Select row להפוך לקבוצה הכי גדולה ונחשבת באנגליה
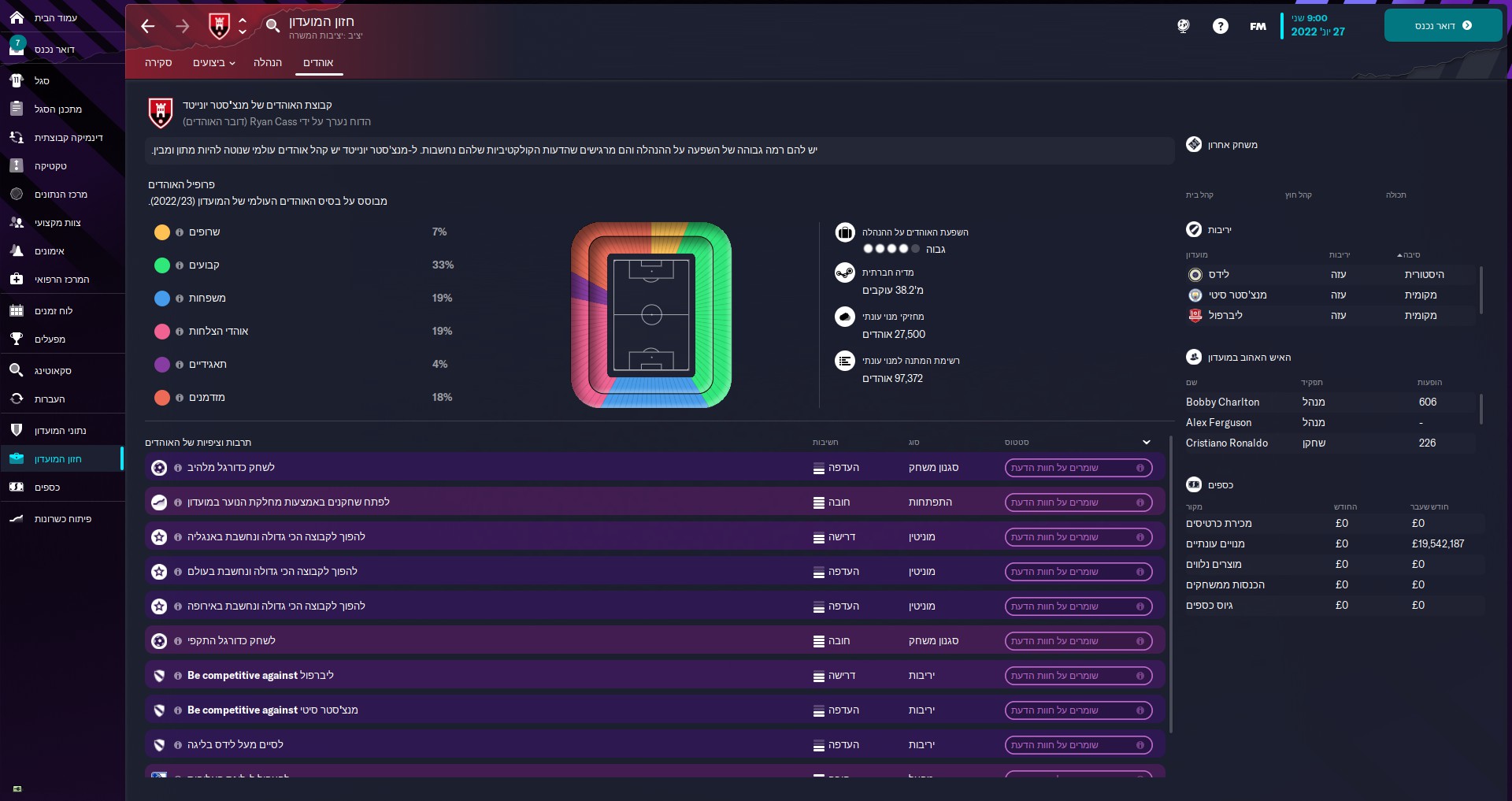The height and width of the screenshot is (801, 1512). [654, 537]
